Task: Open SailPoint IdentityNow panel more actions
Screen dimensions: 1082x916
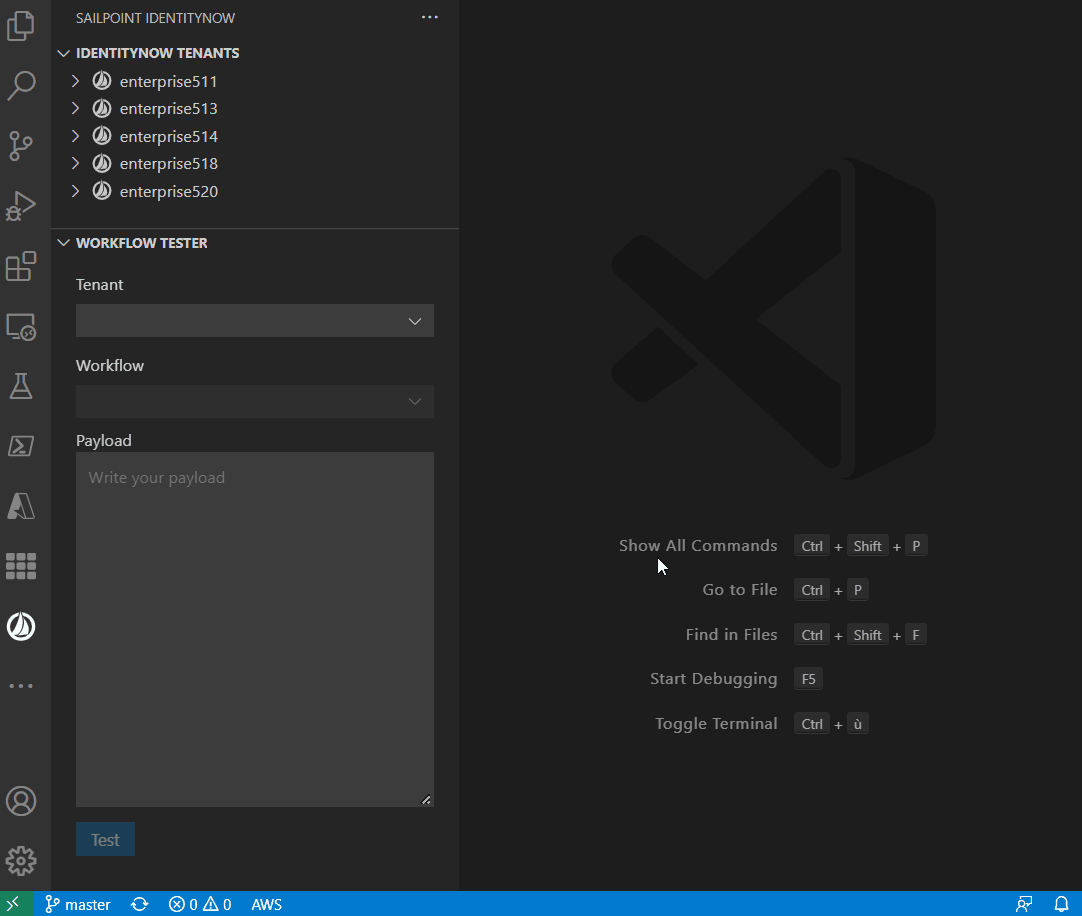Action: 430,17
